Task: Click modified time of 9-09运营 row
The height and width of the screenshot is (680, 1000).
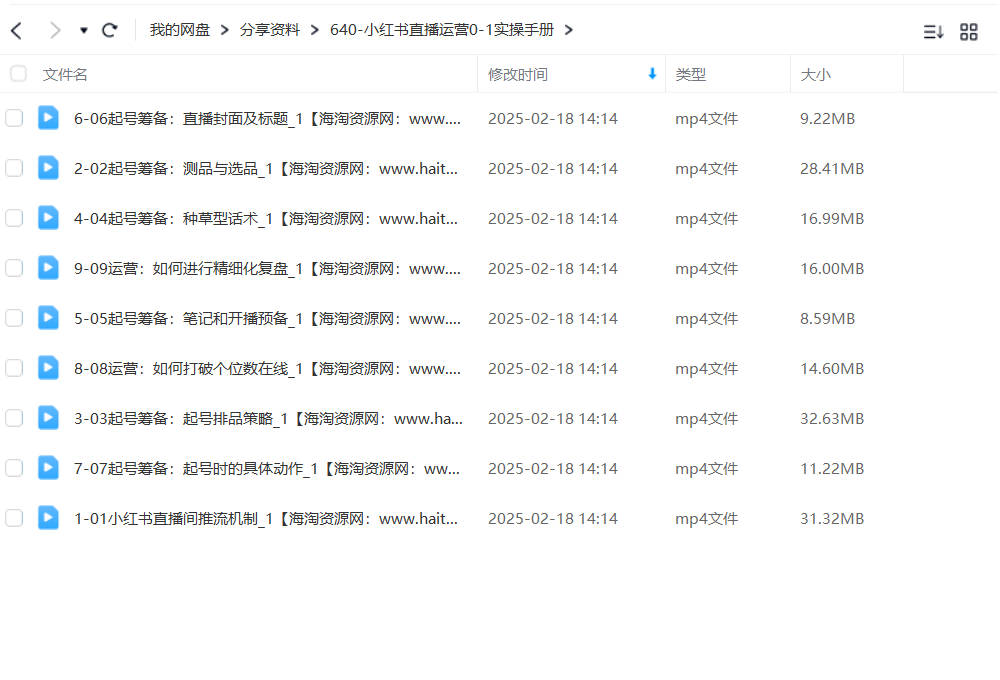Action: 553,269
